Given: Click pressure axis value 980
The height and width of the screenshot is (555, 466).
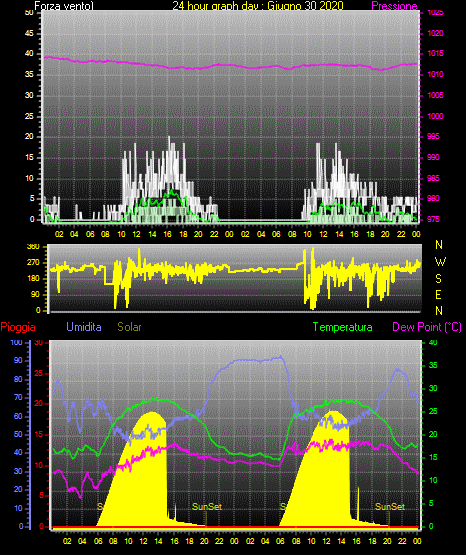Looking at the screenshot, I should 434,198.
